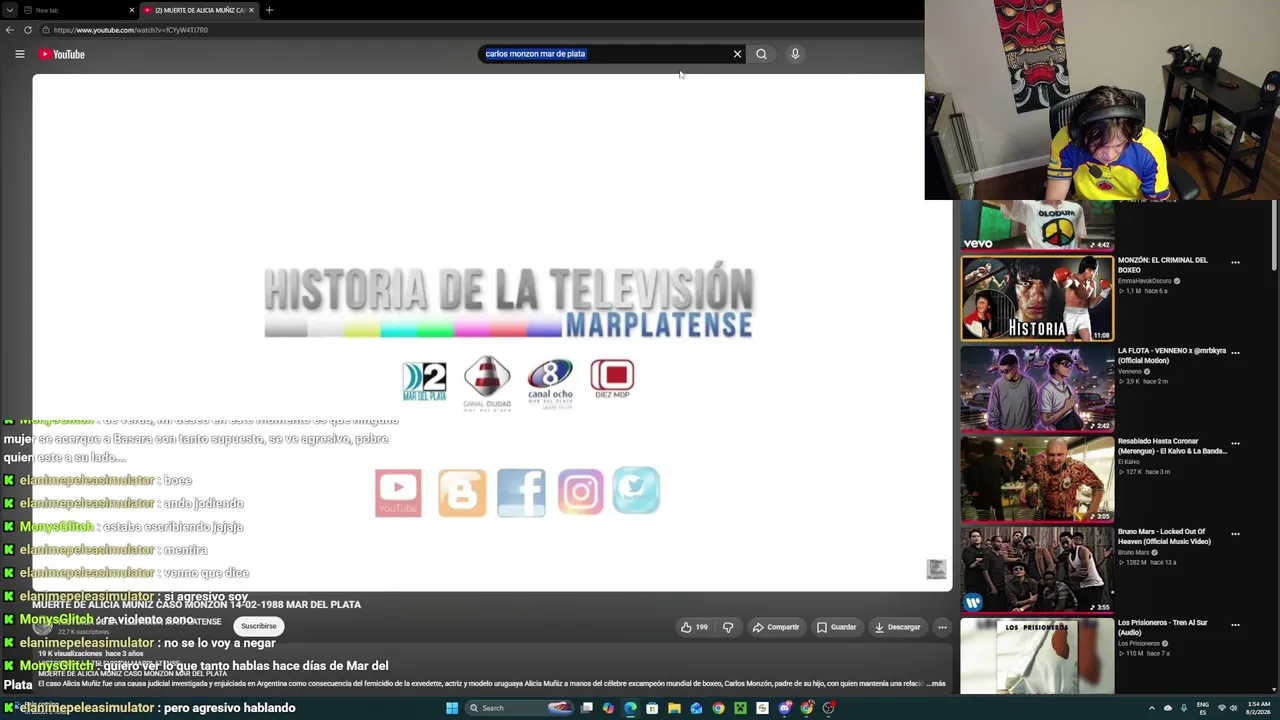Open the Copilot icon in the taskbar
Image resolution: width=1280 pixels, height=720 pixels.
pyautogui.click(x=608, y=708)
